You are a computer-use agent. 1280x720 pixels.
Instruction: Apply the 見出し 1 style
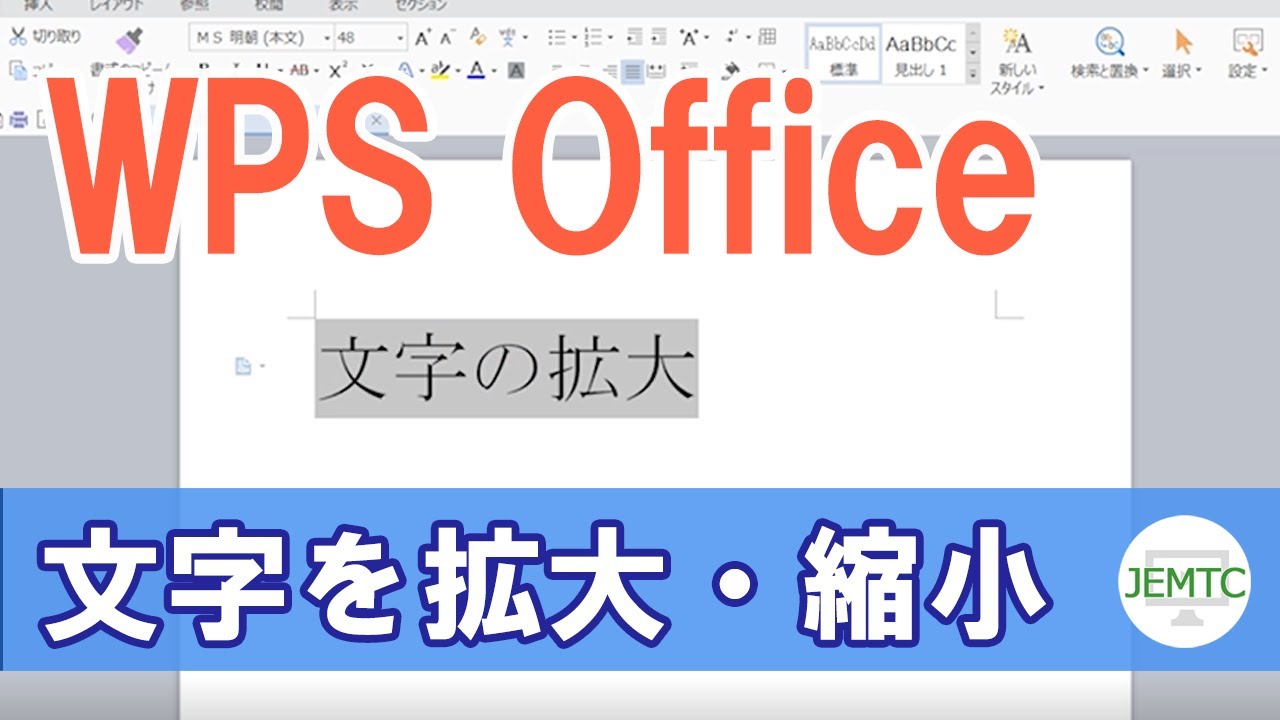tap(921, 53)
